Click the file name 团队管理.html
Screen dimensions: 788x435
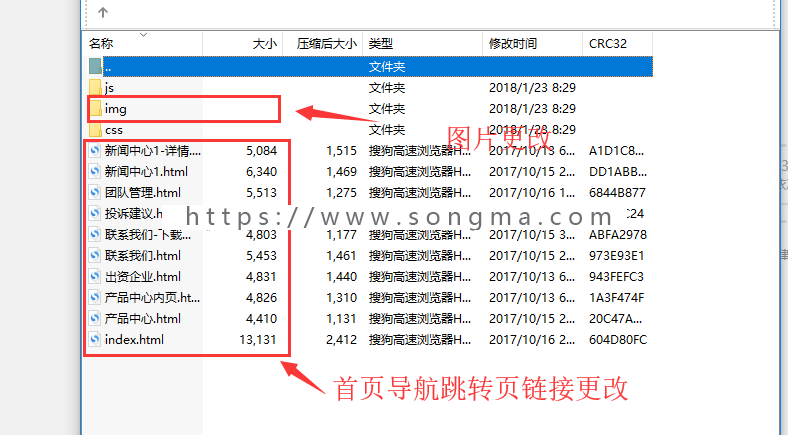(143, 192)
